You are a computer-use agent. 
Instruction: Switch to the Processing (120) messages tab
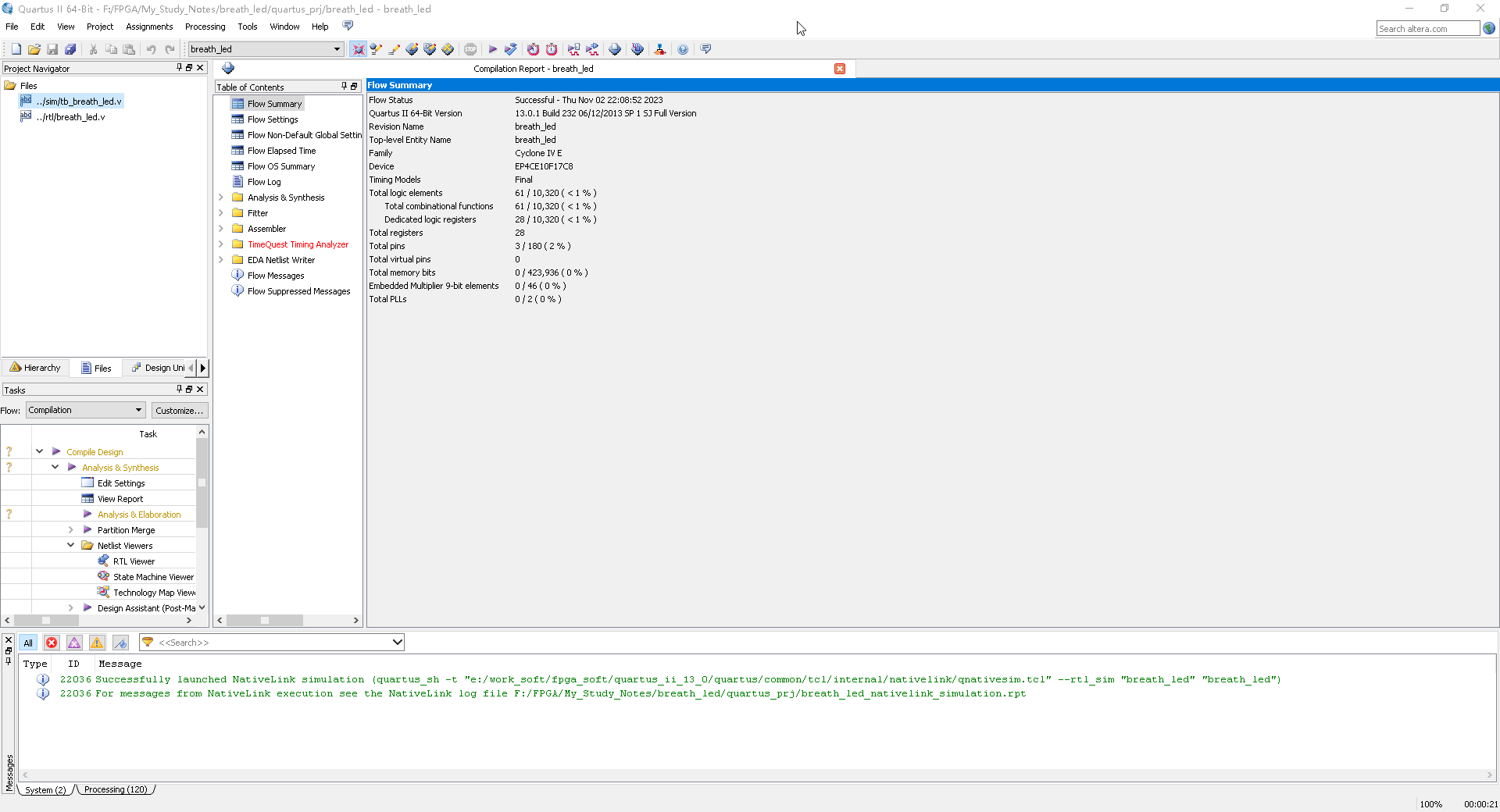[x=116, y=789]
